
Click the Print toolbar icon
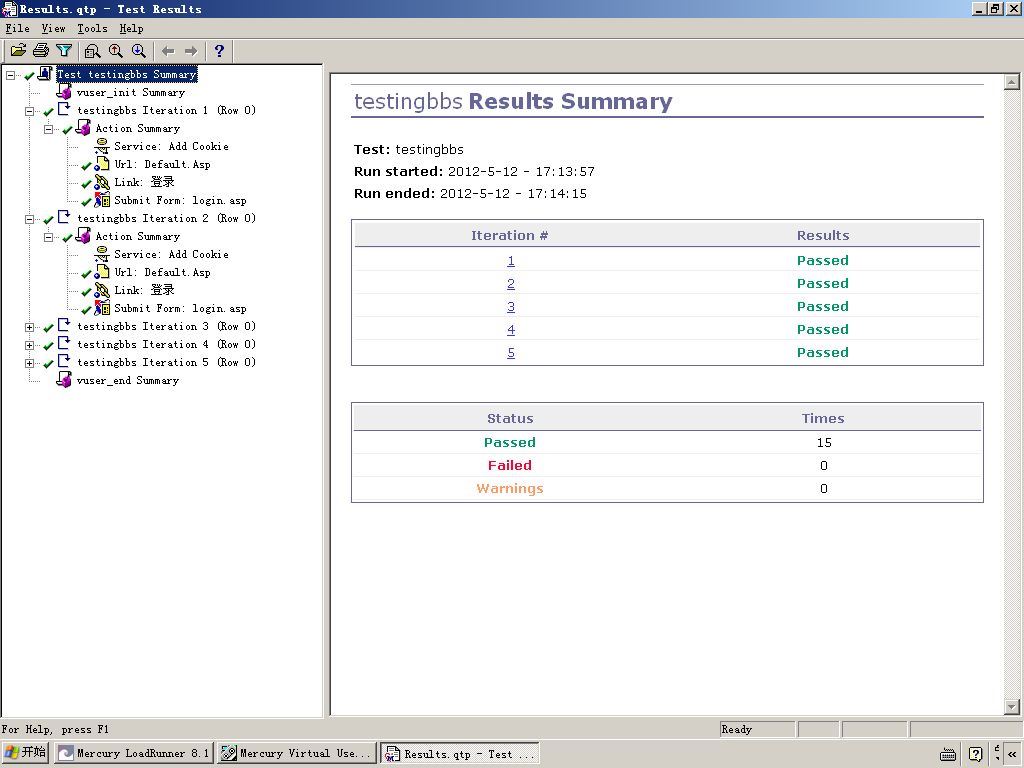pyautogui.click(x=41, y=50)
